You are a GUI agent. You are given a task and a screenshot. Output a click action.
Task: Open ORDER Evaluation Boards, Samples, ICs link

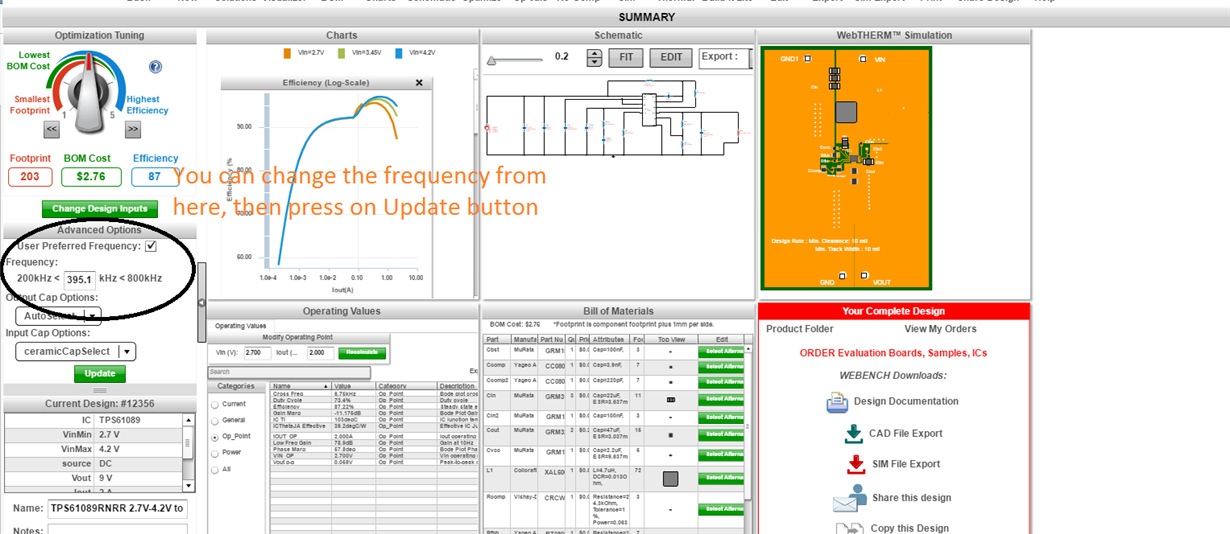(x=893, y=353)
